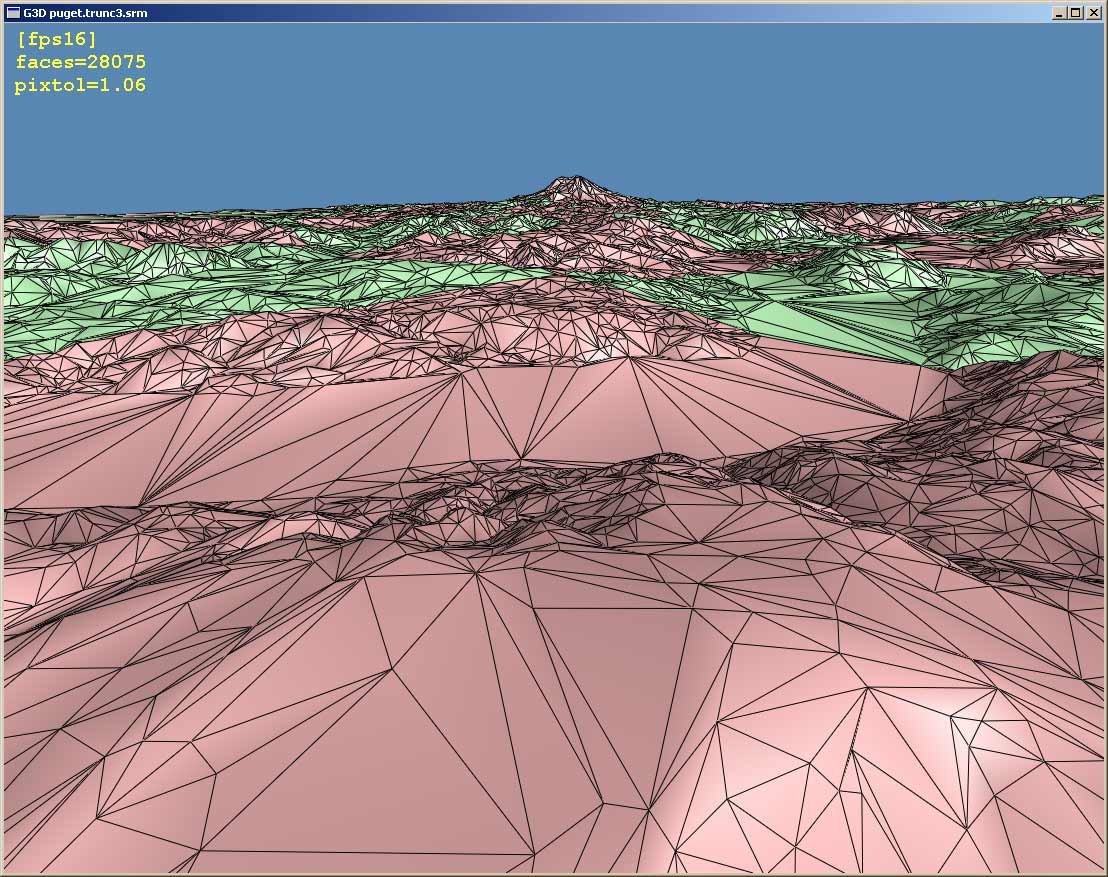
Task: Click the yellow [fps16] overlay label
Action: 57,39
